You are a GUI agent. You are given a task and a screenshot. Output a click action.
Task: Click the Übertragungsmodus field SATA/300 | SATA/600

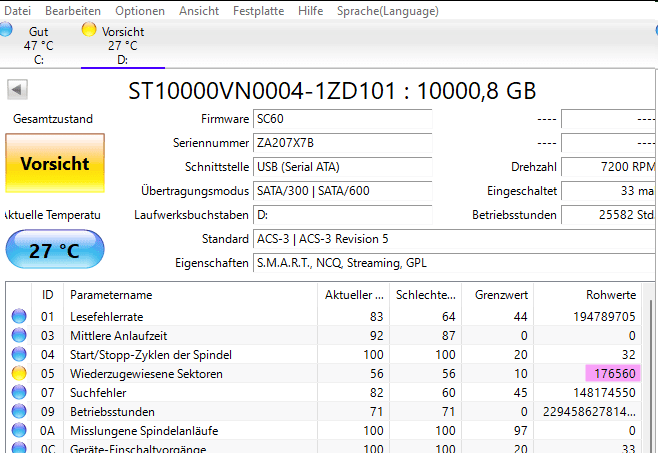tap(342, 191)
